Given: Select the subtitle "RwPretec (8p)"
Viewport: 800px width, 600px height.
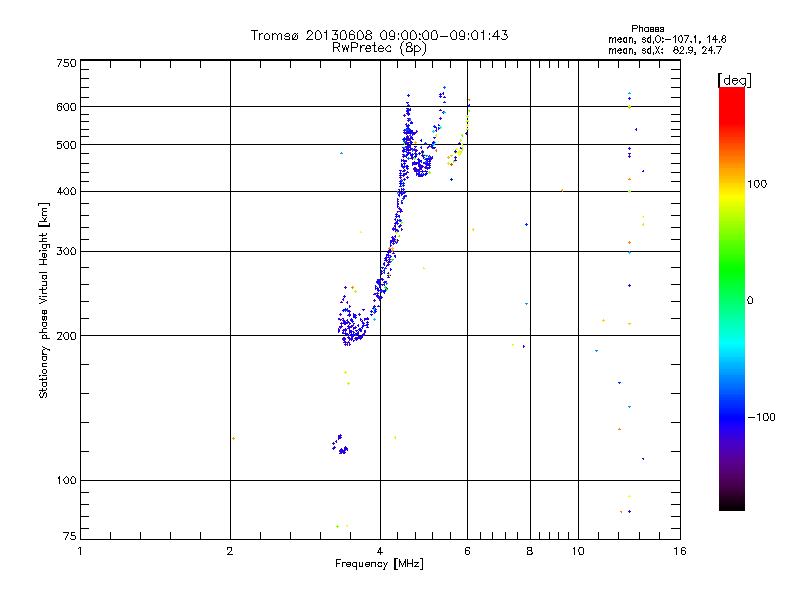Looking at the screenshot, I should [379, 48].
